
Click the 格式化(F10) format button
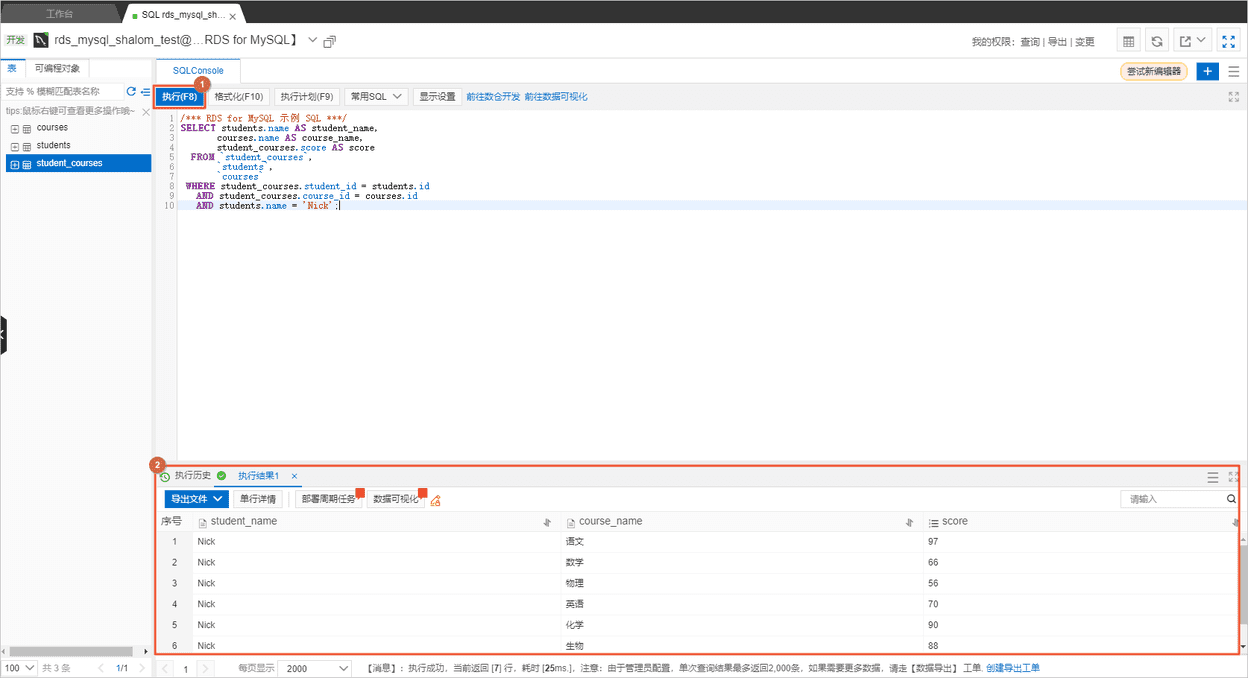[x=239, y=97]
